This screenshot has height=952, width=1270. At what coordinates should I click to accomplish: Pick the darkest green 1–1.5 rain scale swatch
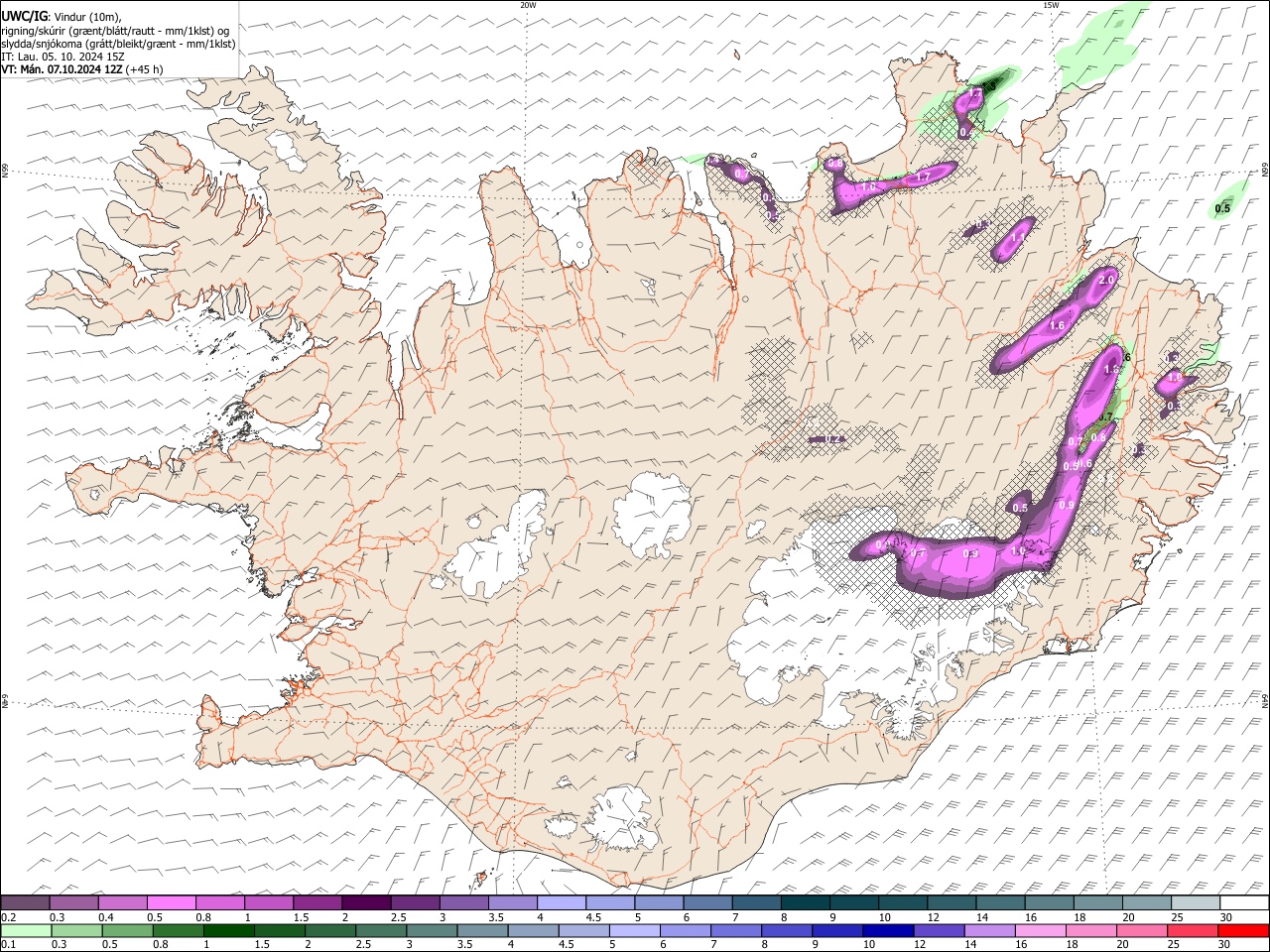(x=228, y=931)
